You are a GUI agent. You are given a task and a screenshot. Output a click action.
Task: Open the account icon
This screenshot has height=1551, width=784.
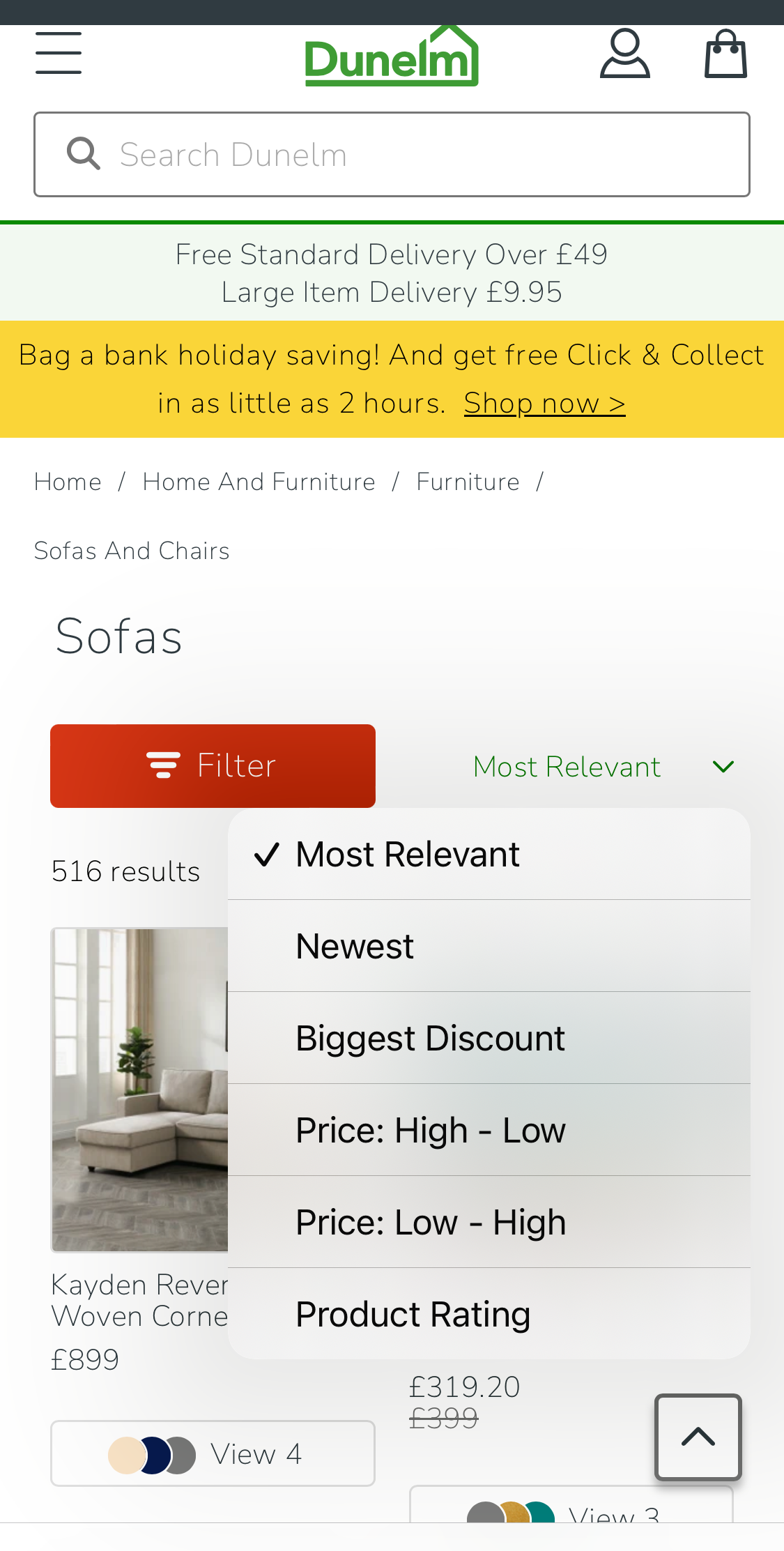click(x=624, y=52)
